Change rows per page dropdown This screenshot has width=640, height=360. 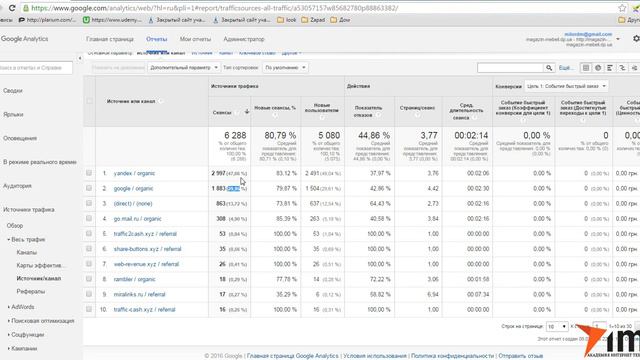(557, 327)
